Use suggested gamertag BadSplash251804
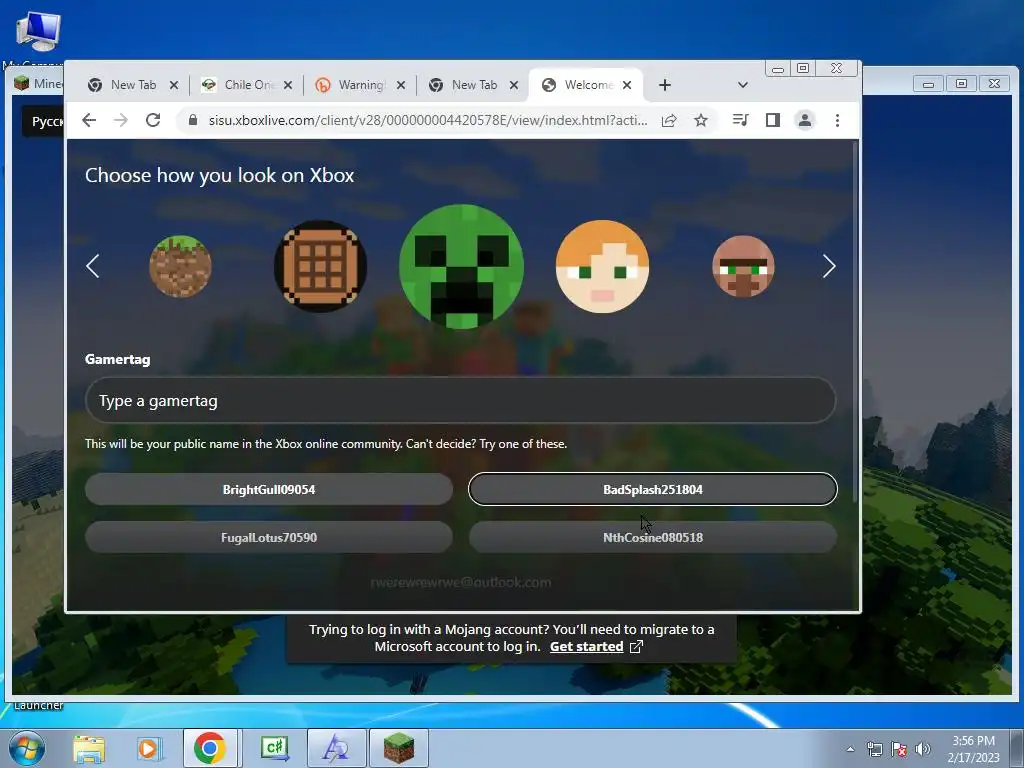This screenshot has width=1024, height=768. [652, 489]
